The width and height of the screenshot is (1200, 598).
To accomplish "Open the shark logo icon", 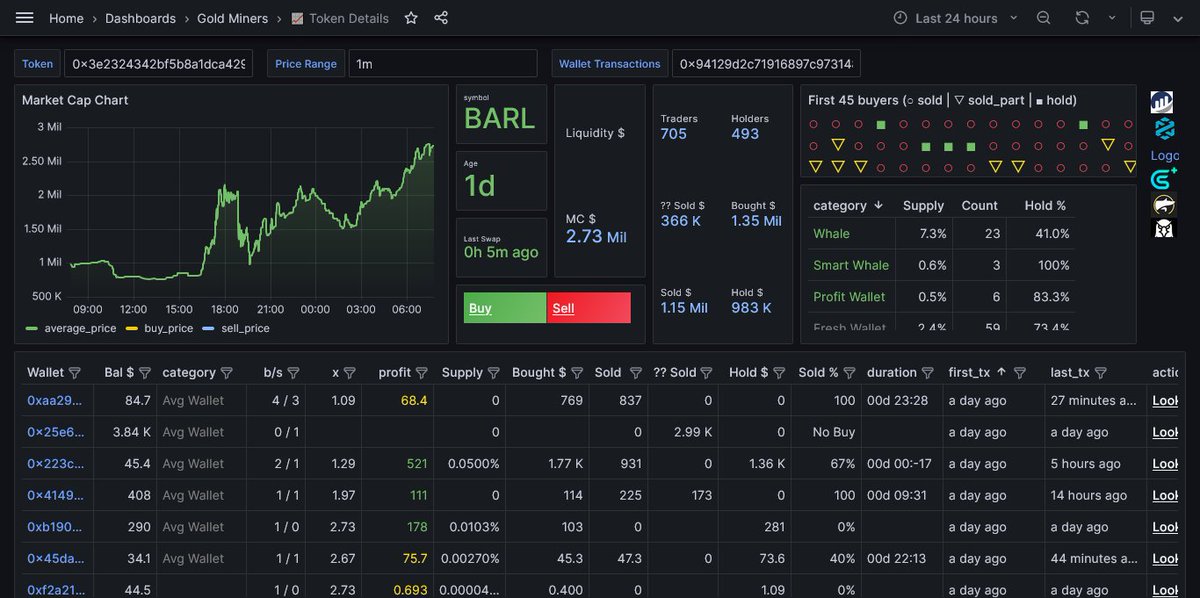I will (1163, 205).
